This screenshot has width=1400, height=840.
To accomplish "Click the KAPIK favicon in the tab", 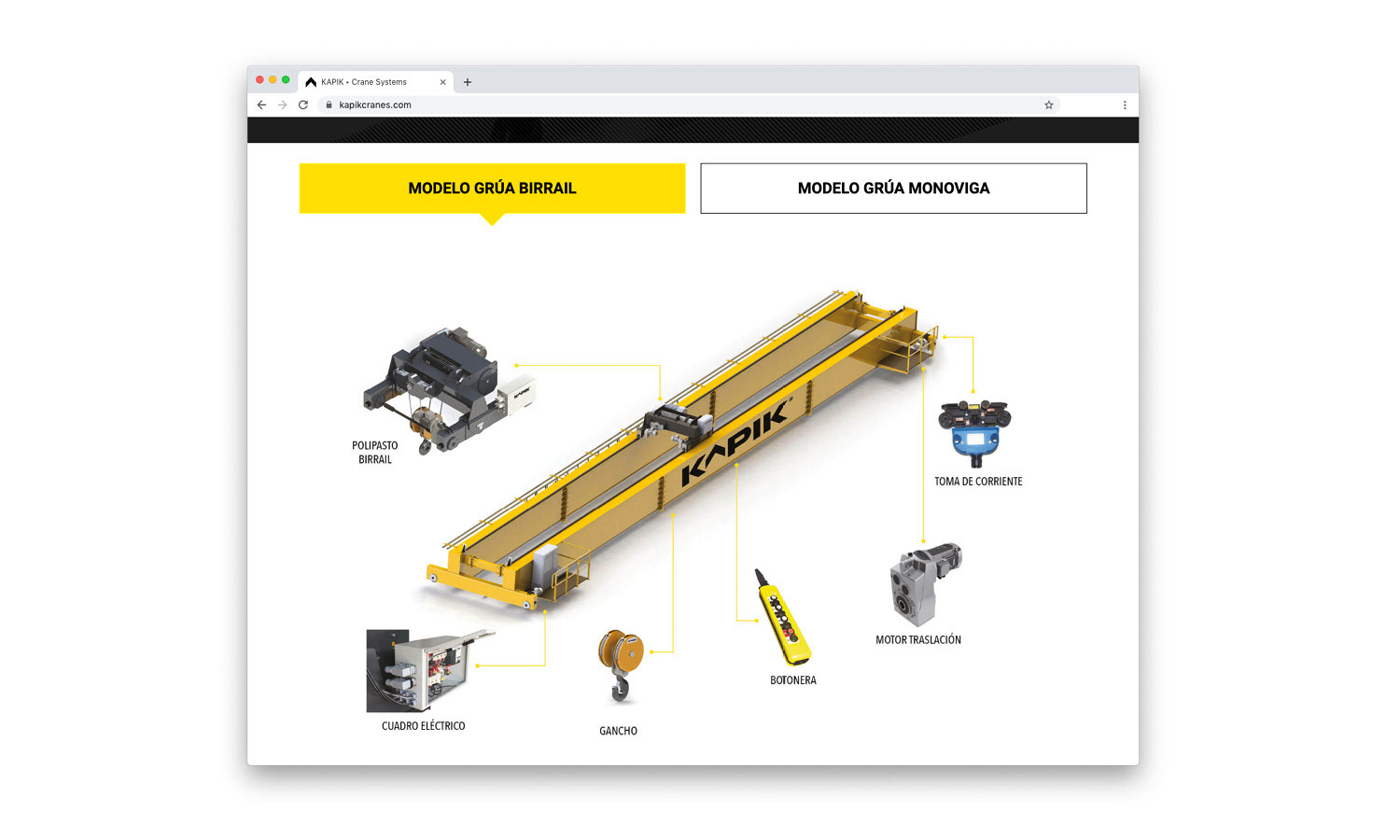I will pos(311,82).
